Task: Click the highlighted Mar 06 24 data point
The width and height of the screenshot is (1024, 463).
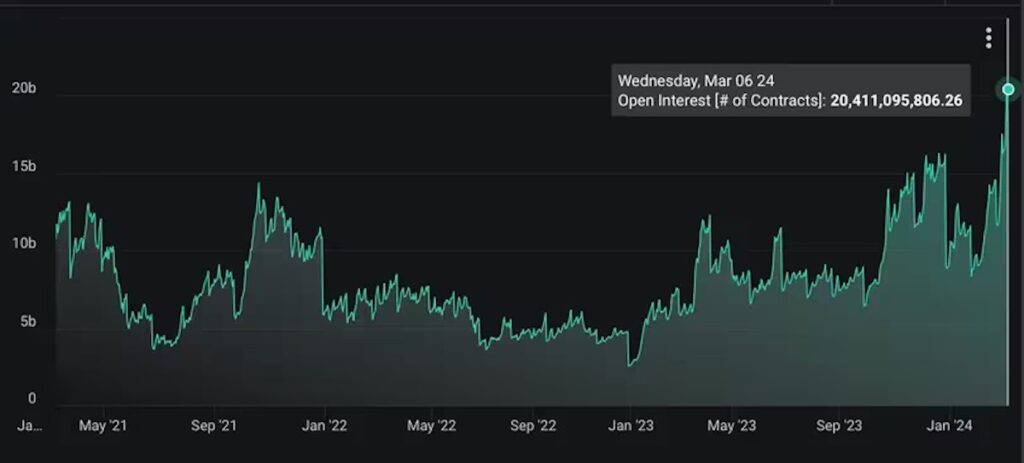Action: pyautogui.click(x=1008, y=89)
